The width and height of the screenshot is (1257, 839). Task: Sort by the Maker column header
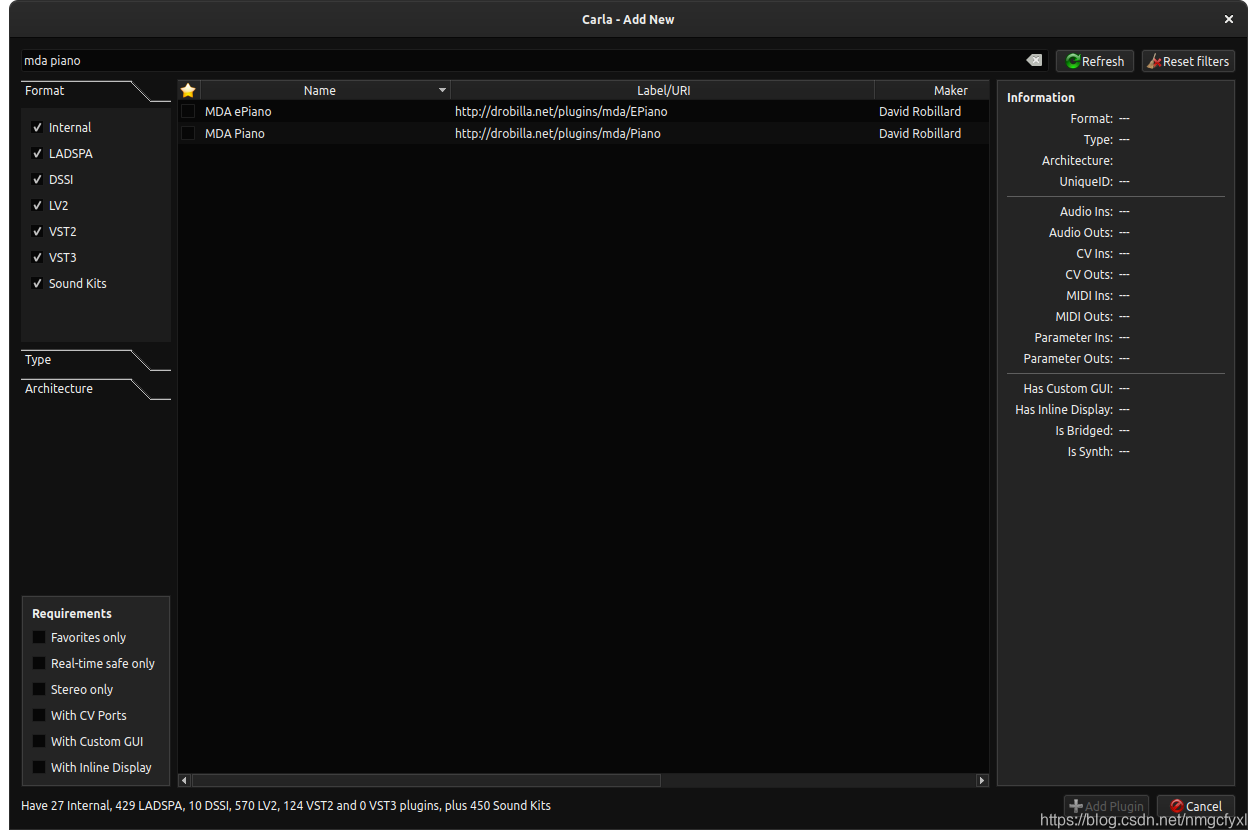(x=932, y=90)
